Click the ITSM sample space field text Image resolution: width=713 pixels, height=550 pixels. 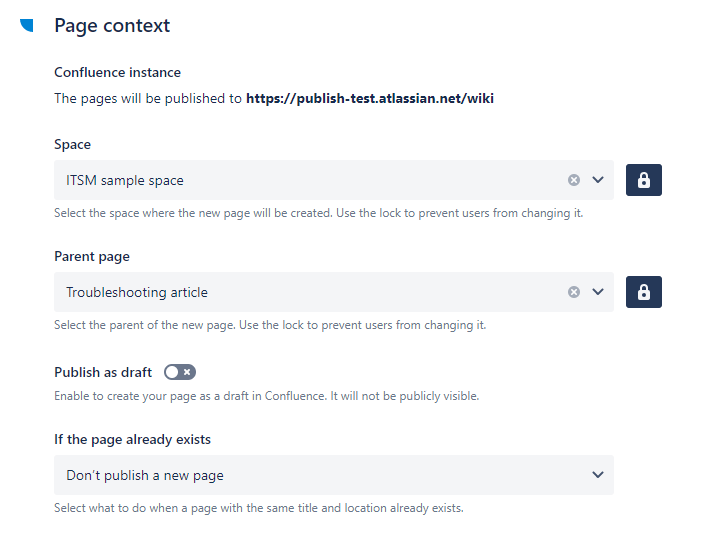[125, 180]
